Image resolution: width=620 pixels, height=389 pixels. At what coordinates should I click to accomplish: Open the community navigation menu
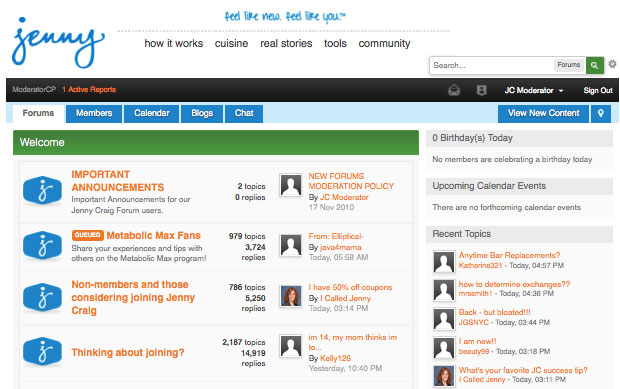point(384,43)
